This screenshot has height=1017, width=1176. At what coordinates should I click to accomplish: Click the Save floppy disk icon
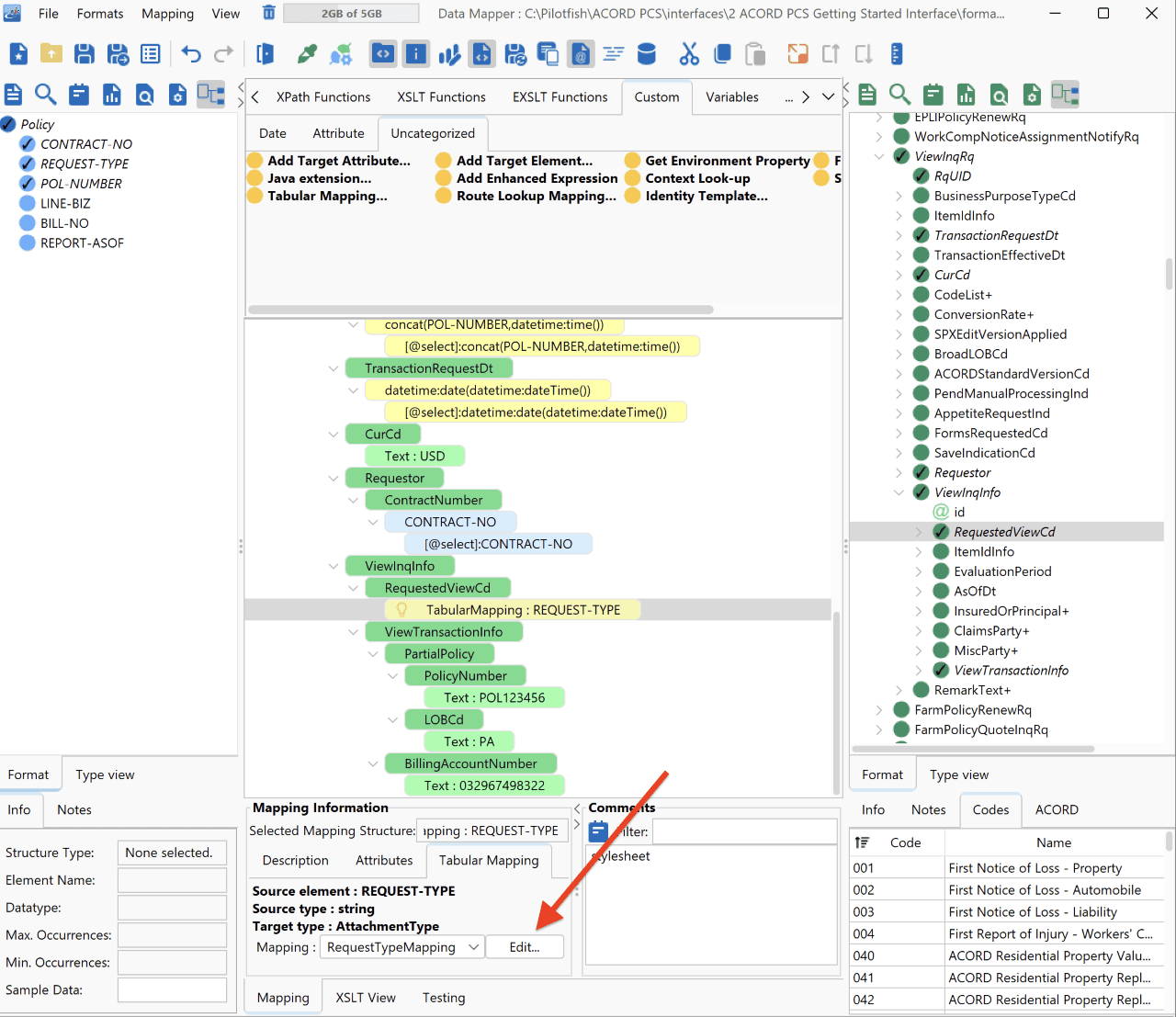point(85,54)
